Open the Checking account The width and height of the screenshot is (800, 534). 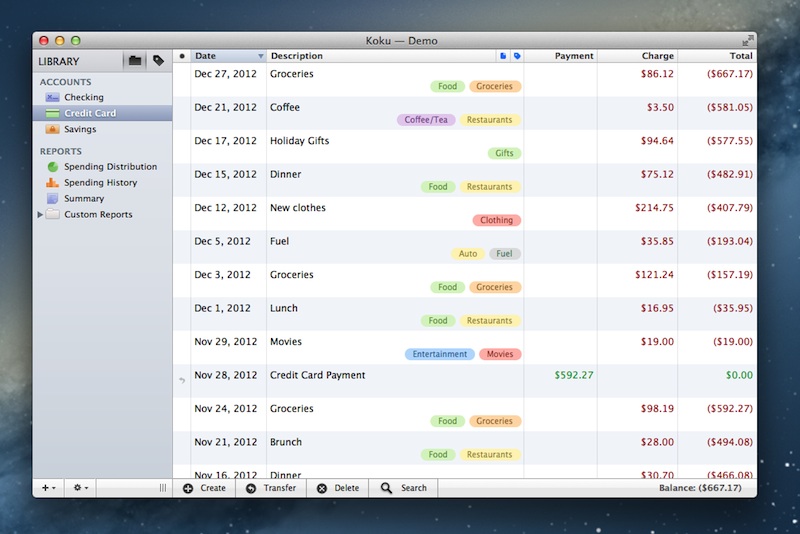coord(83,97)
